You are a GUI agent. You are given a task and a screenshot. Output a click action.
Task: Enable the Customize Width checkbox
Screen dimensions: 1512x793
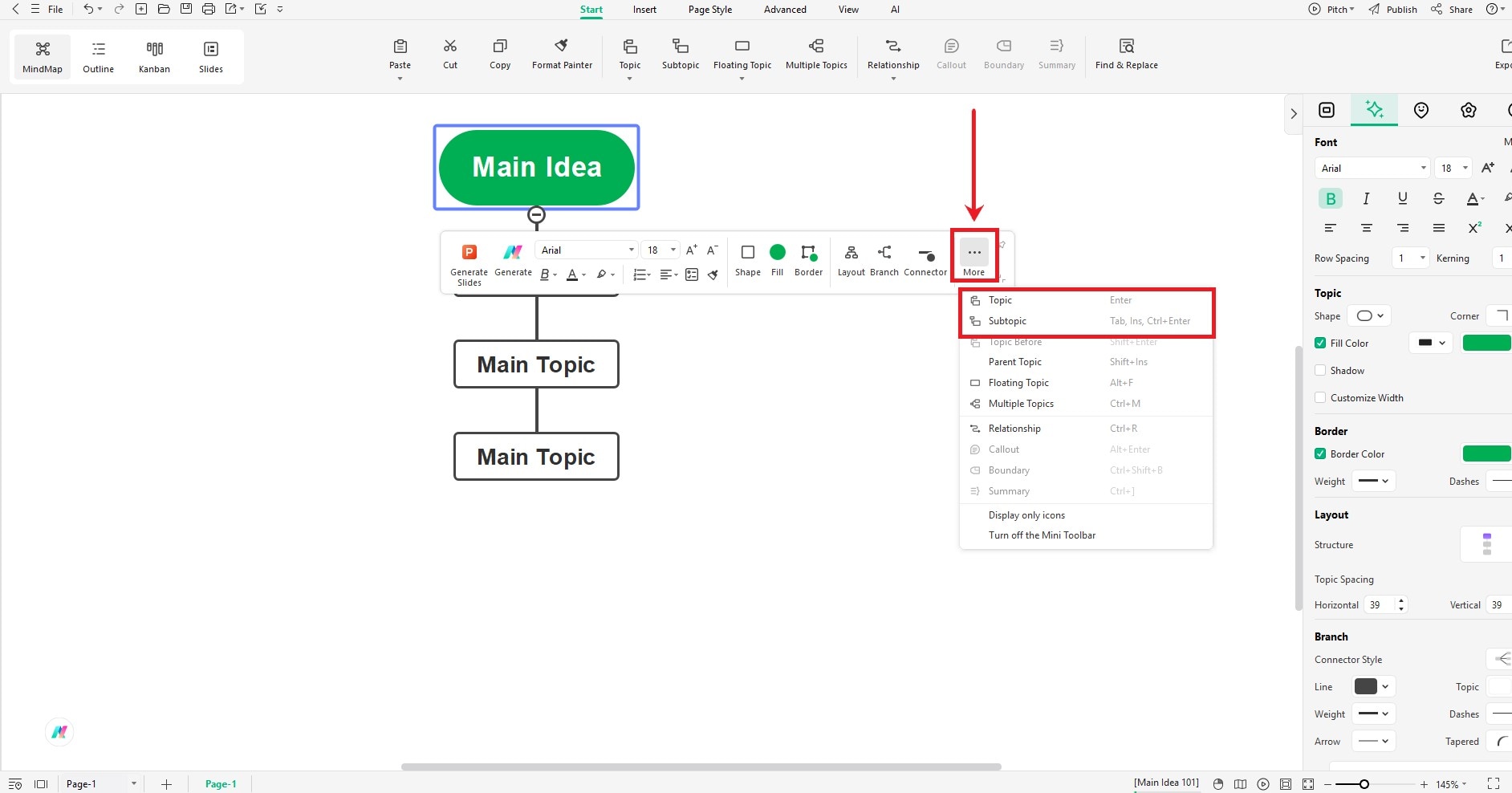pos(1320,397)
